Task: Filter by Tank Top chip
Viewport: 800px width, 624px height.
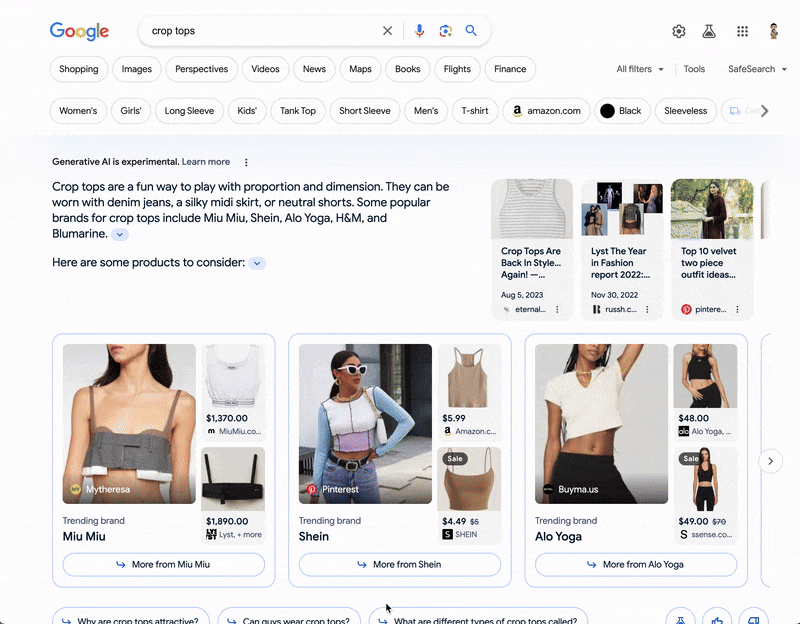Action: coord(298,111)
